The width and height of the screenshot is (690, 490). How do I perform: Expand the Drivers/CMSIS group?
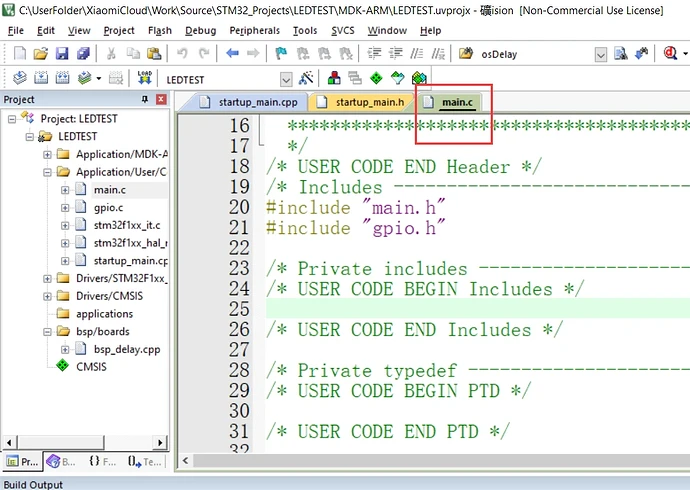click(47, 296)
